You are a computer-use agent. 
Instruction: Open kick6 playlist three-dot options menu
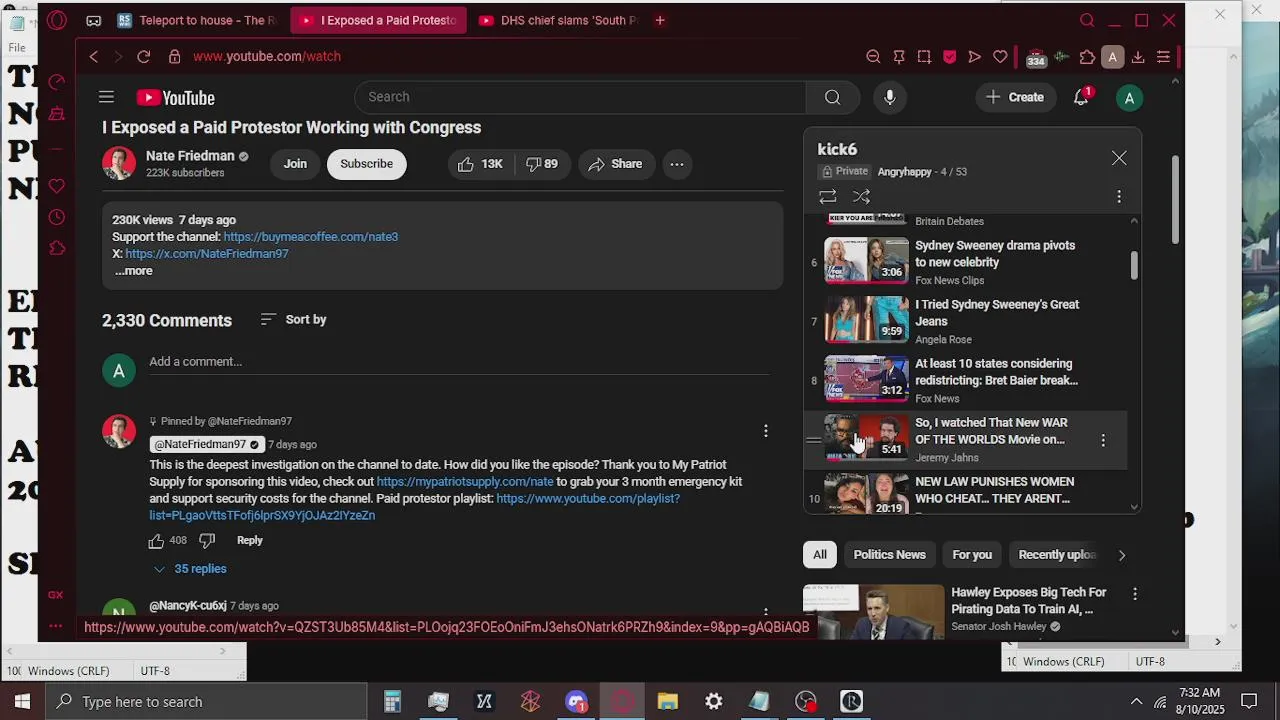1119,197
